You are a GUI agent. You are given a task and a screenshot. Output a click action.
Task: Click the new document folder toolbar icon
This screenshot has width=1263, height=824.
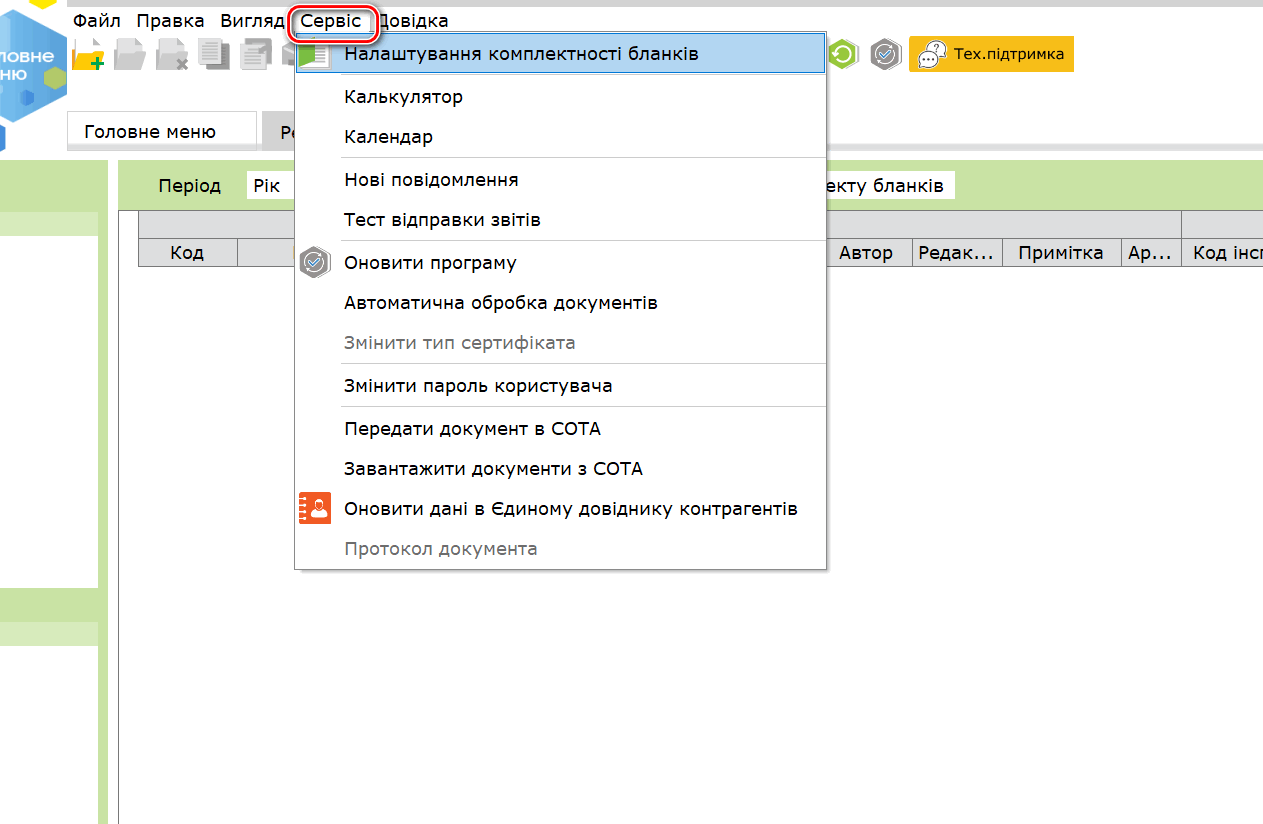click(x=88, y=54)
